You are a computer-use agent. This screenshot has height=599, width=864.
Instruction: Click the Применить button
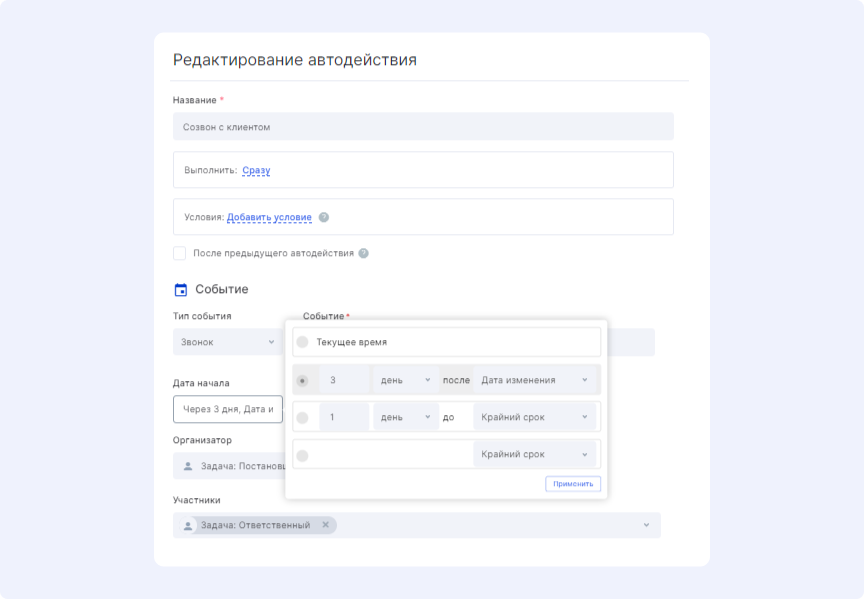pyautogui.click(x=573, y=484)
